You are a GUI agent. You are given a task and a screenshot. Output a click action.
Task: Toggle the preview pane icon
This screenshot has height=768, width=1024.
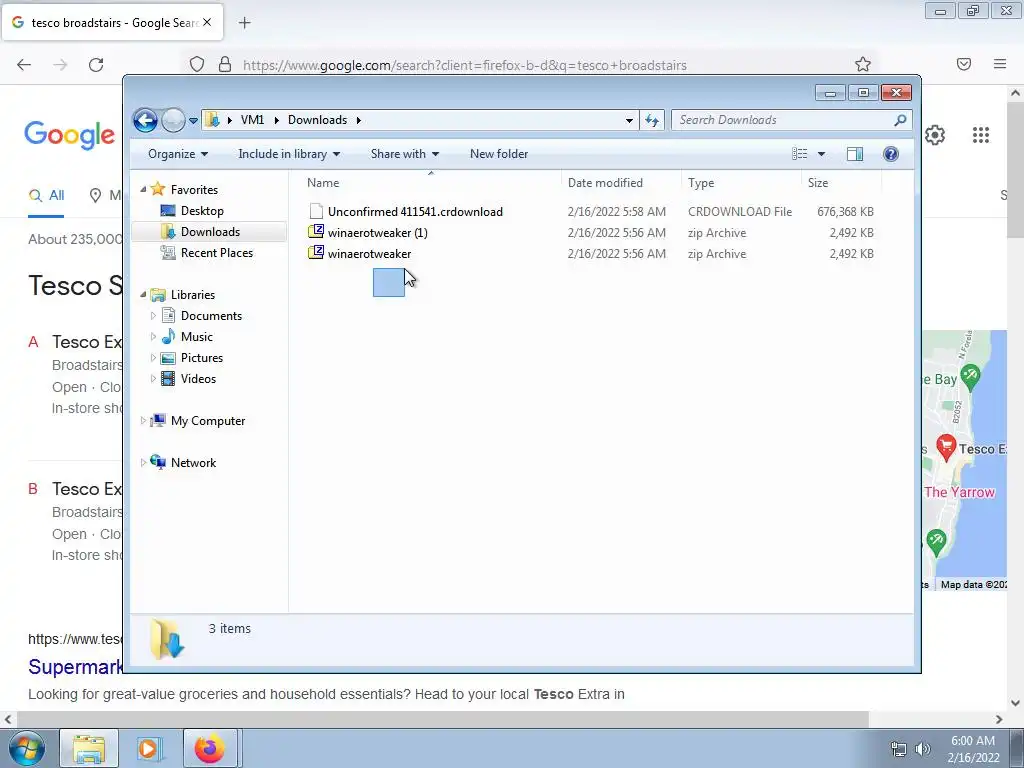854,154
